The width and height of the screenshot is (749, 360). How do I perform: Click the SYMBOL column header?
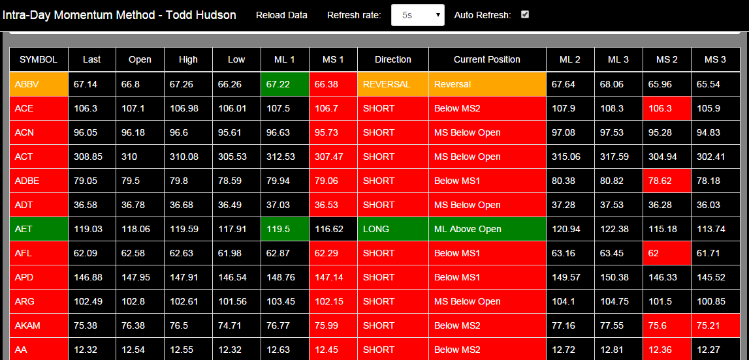click(x=39, y=60)
